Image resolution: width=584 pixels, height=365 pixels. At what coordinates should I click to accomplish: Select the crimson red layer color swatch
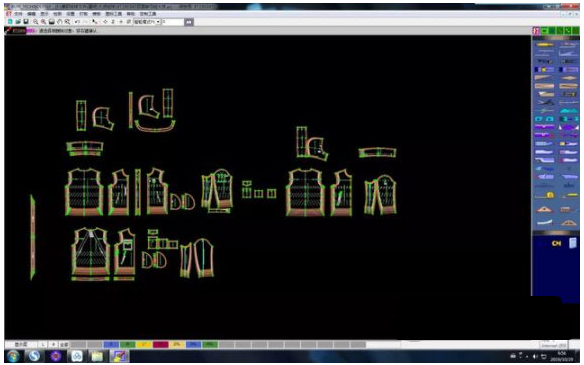pyautogui.click(x=160, y=345)
